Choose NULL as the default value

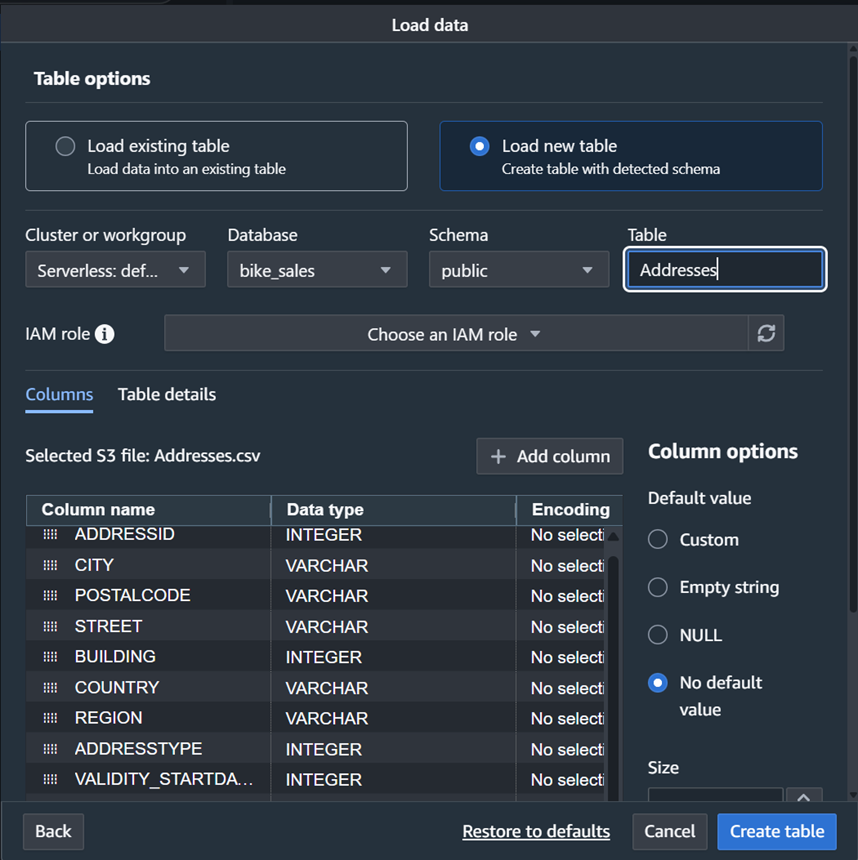(659, 634)
